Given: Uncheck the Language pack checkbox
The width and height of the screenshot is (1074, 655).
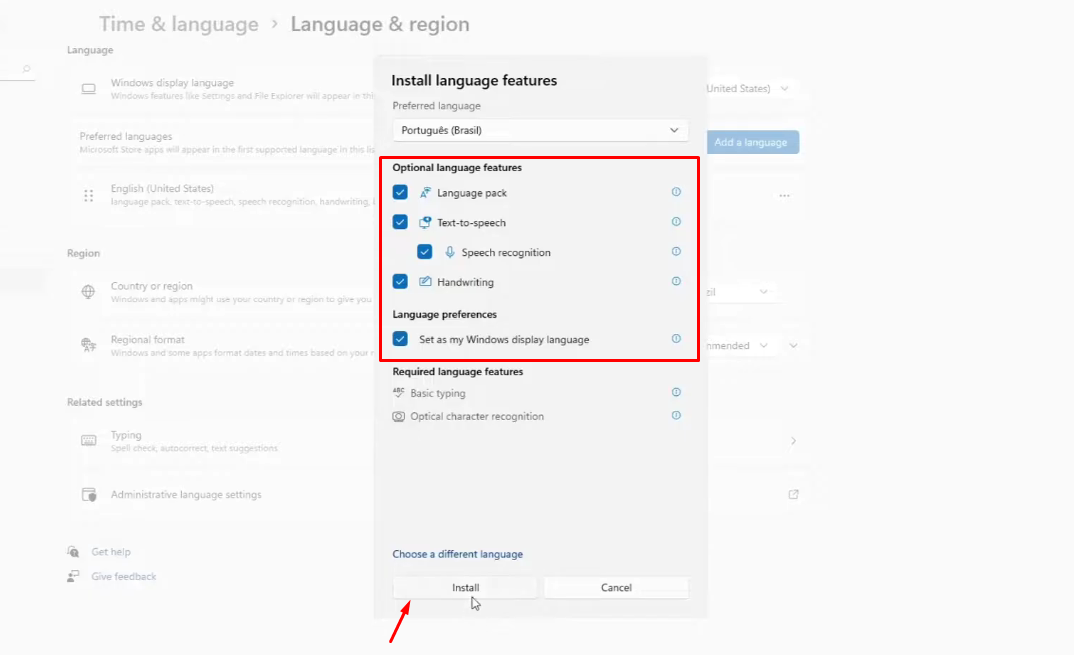Looking at the screenshot, I should tap(400, 193).
